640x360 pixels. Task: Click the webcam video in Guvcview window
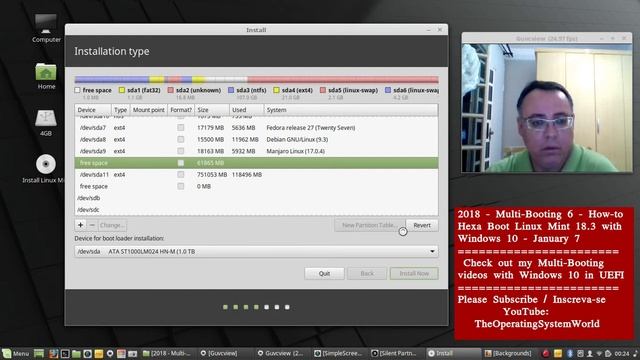pyautogui.click(x=547, y=108)
